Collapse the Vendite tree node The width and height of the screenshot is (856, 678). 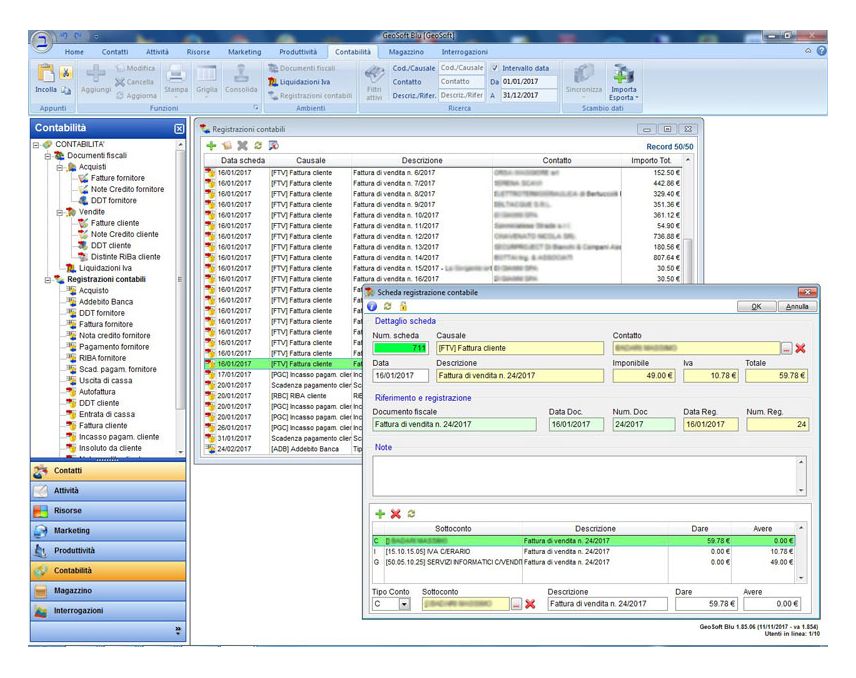click(x=60, y=212)
